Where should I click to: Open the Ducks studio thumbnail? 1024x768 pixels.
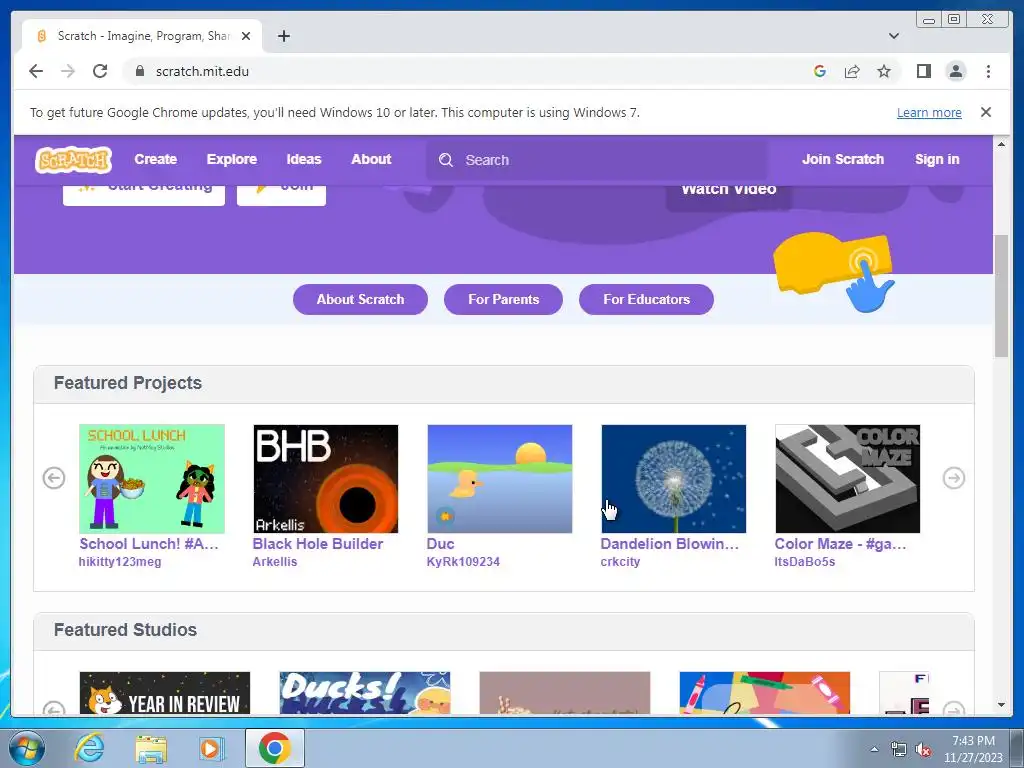pos(364,693)
